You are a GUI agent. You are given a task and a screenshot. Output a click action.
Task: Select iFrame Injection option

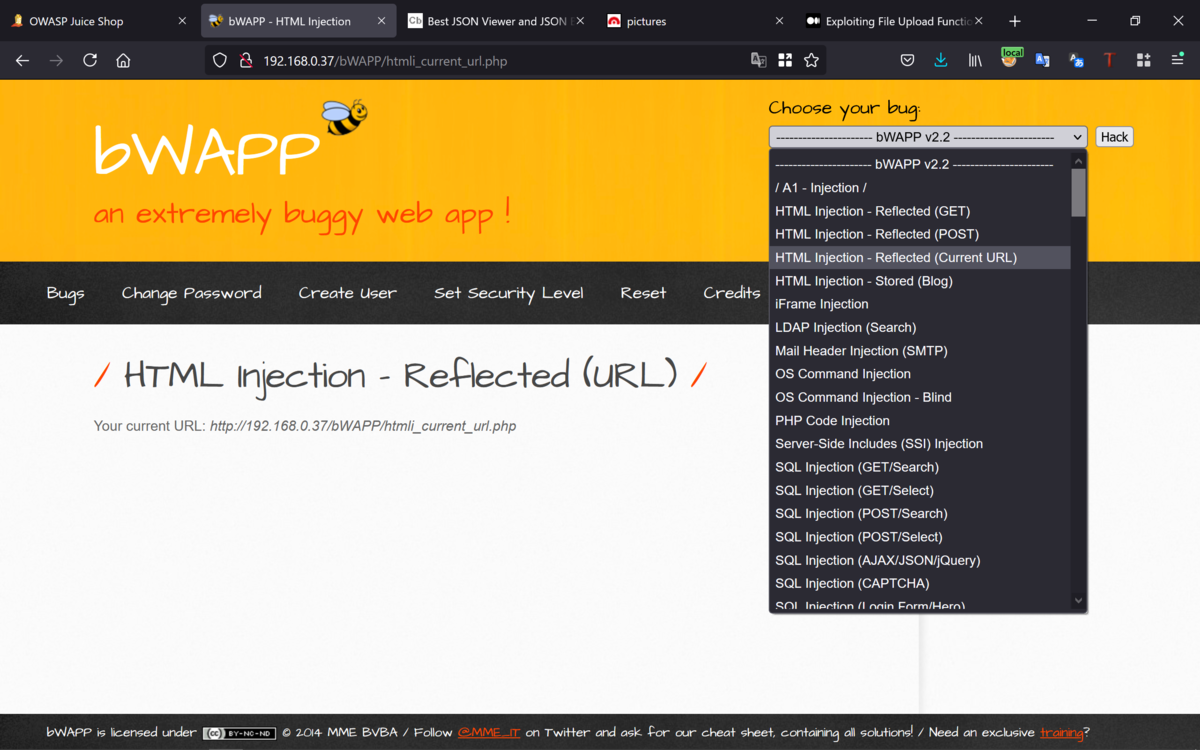920,304
